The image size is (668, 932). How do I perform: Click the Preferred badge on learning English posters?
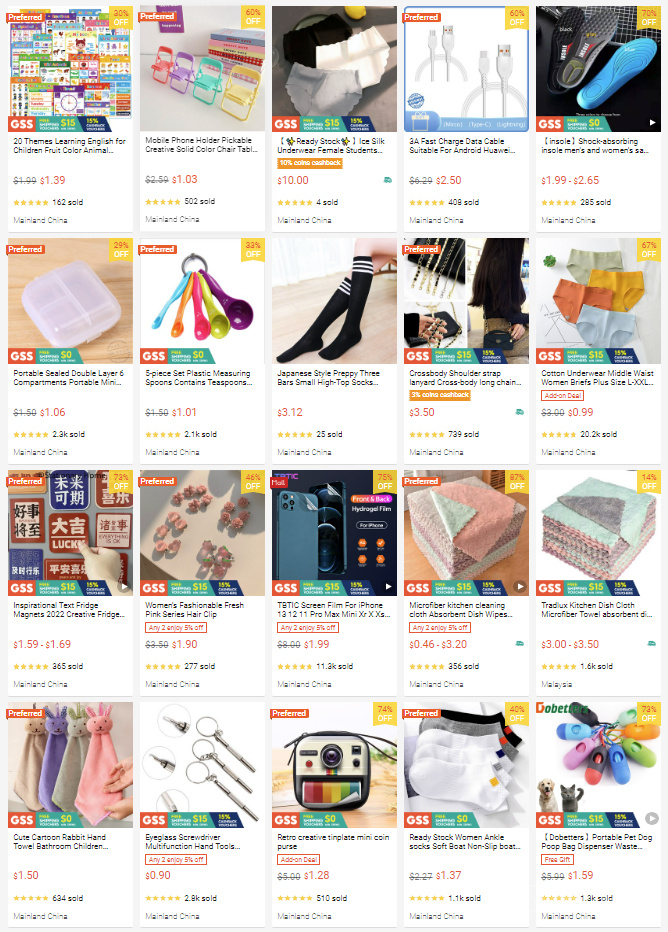click(26, 17)
